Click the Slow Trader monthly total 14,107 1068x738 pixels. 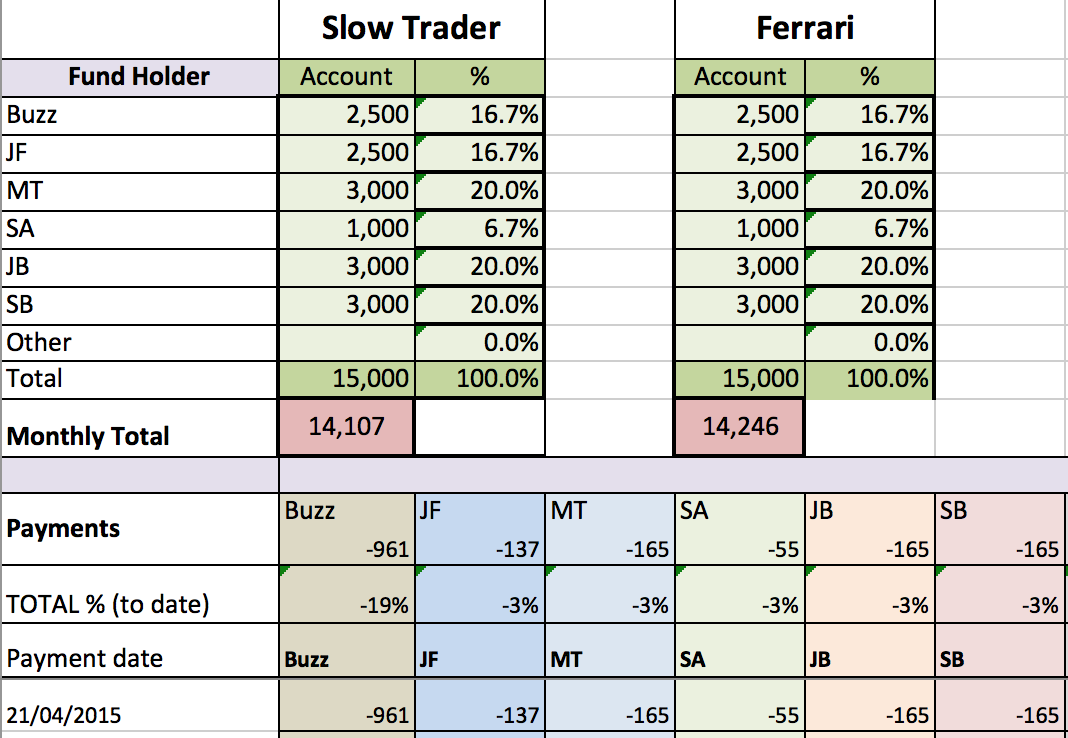(x=346, y=427)
